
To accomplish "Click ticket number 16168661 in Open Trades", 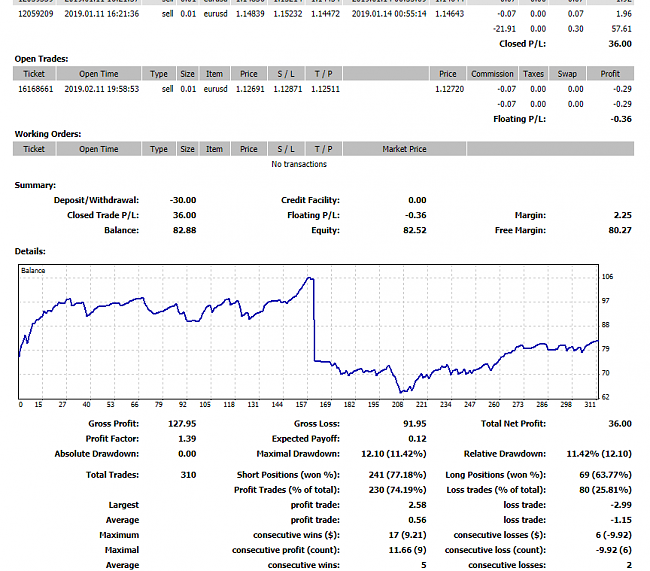I will (x=36, y=89).
